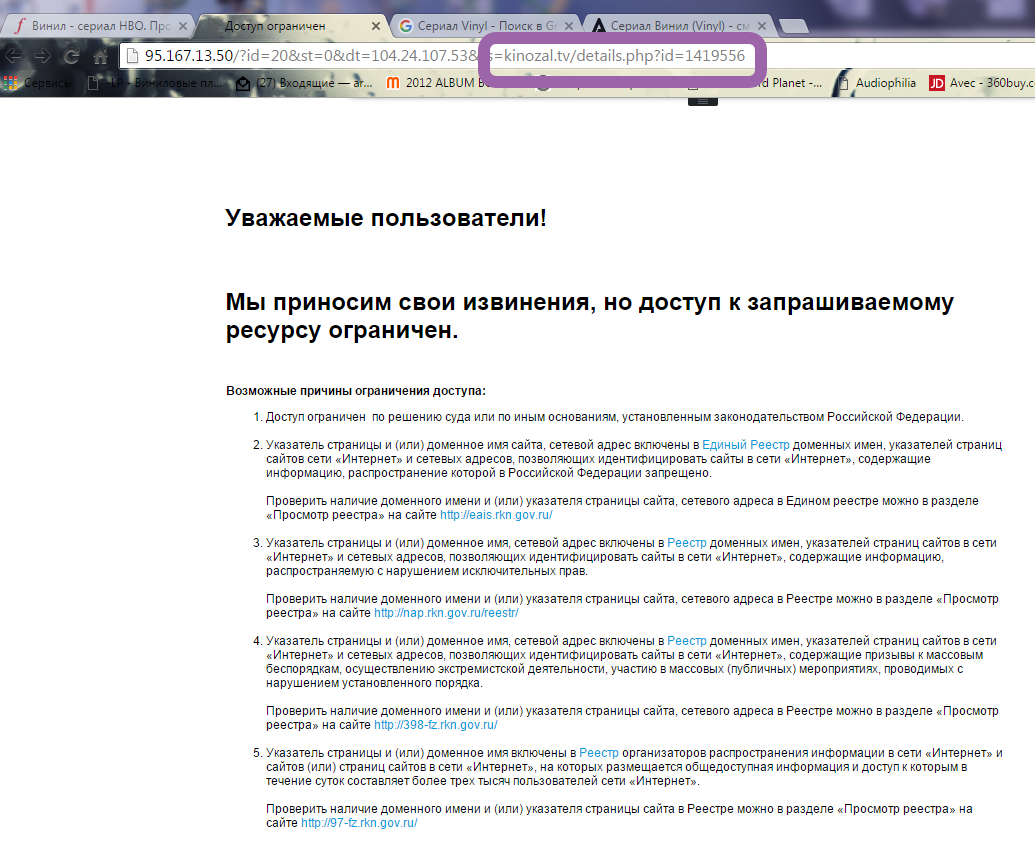Reload the current page
The image size is (1035, 849).
pos(71,56)
